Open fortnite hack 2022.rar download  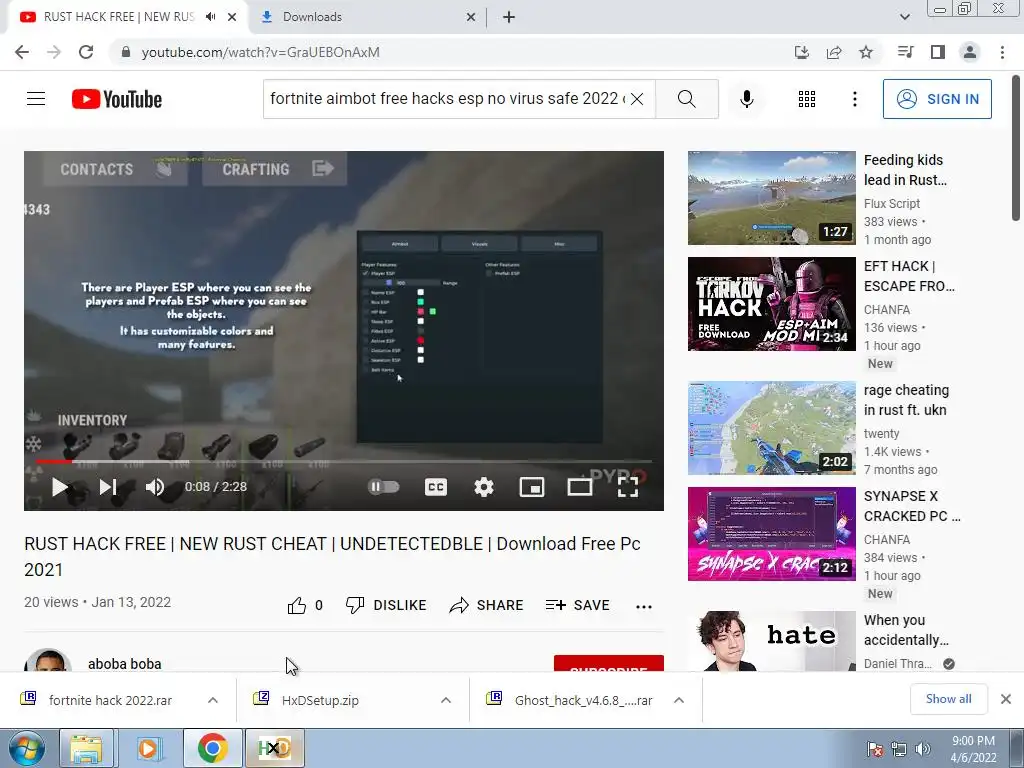[x=110, y=700]
